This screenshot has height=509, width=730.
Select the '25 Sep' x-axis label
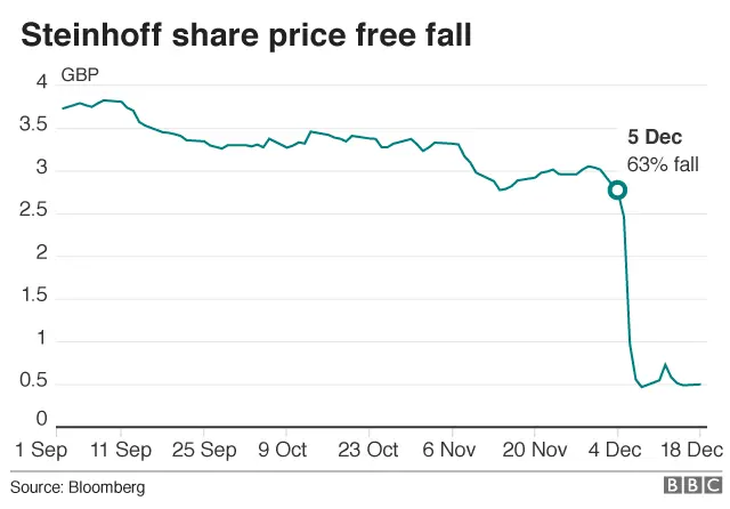click(203, 447)
